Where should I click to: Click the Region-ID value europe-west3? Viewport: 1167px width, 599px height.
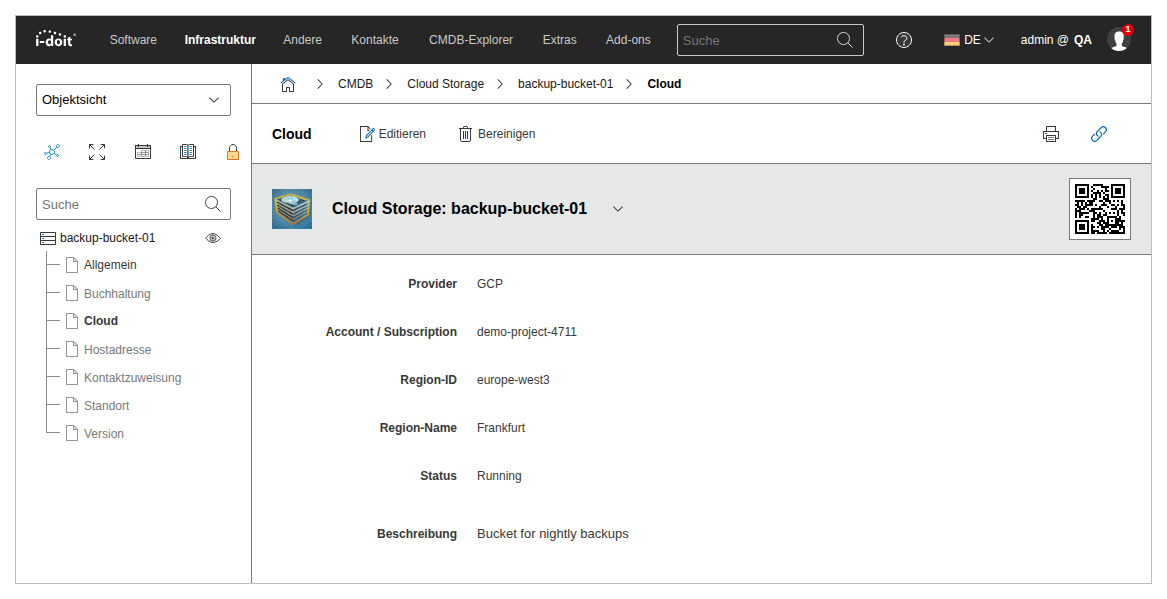coord(514,379)
